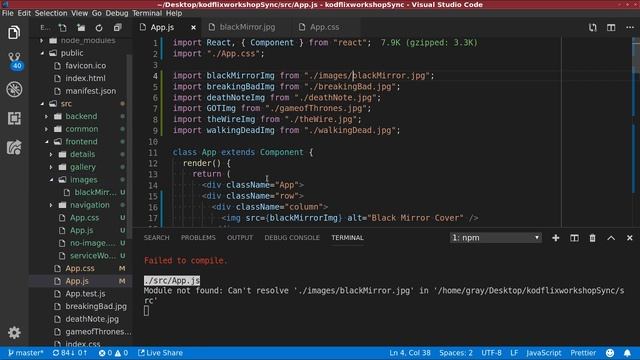Open the Extensions view icon
Image resolution: width=640 pixels, height=360 pixels.
click(14, 118)
